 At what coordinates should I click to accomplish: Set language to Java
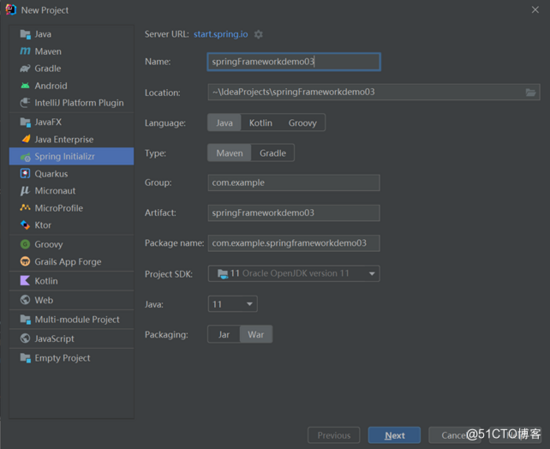pyautogui.click(x=224, y=123)
